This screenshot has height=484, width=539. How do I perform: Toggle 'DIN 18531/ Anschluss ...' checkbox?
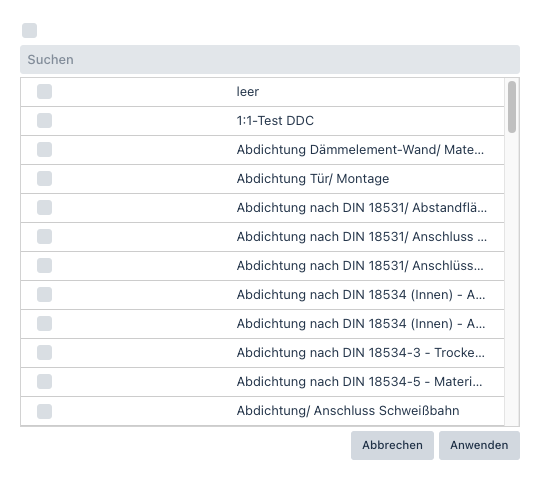(45, 236)
